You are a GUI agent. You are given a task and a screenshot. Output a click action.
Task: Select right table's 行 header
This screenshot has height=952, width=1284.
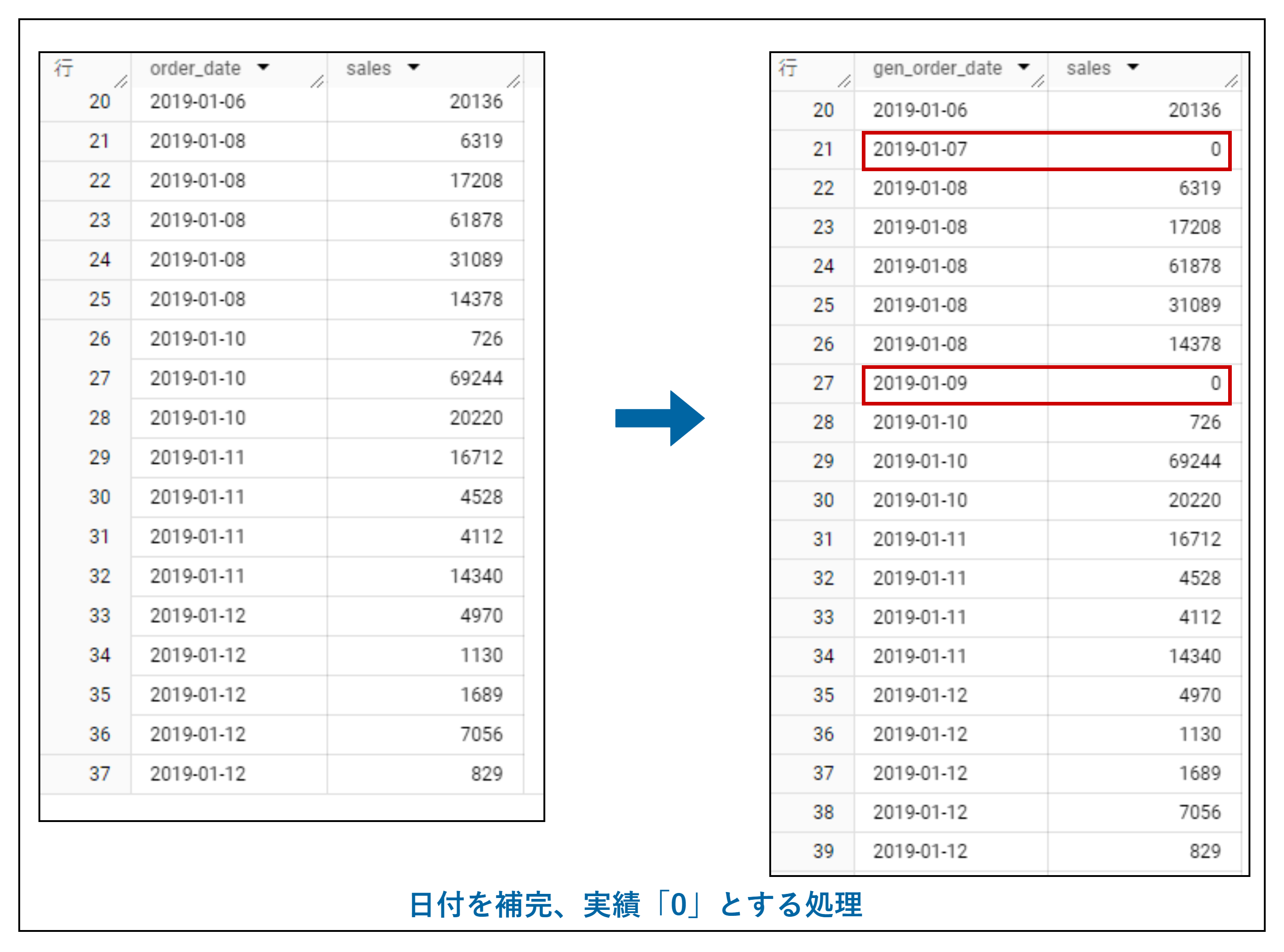click(788, 68)
